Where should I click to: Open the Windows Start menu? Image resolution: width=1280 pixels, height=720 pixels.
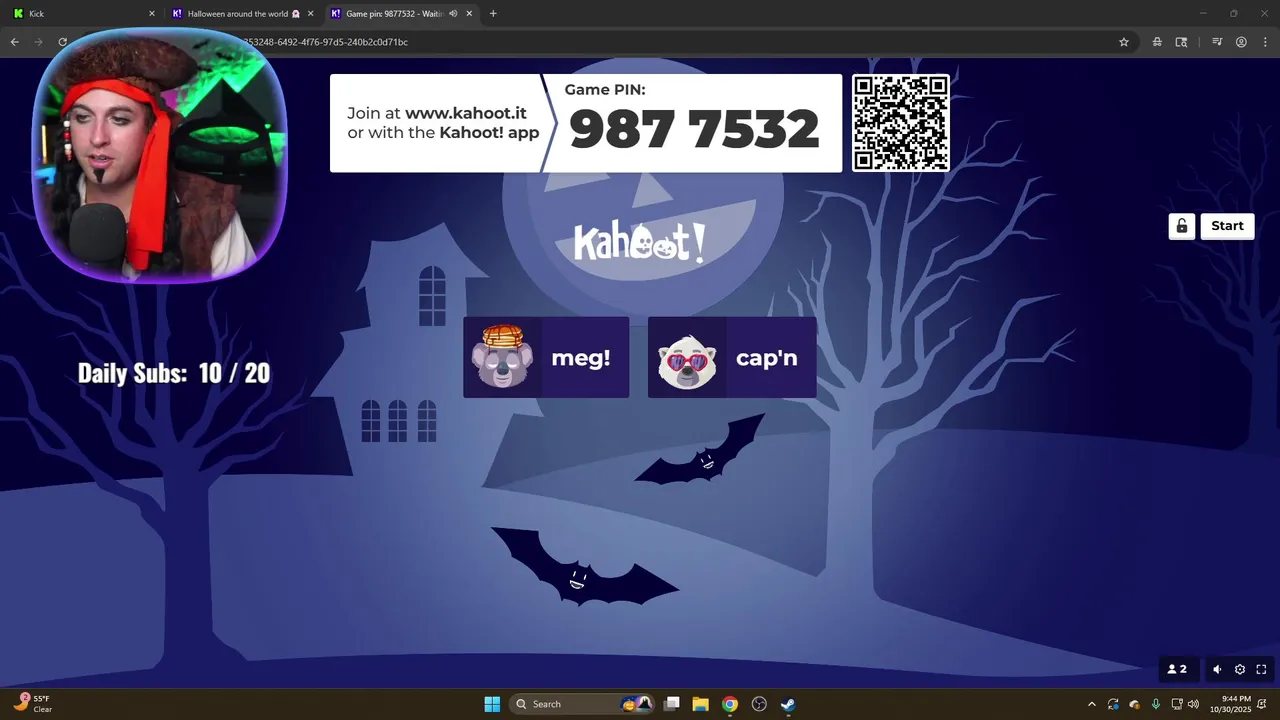(x=492, y=704)
